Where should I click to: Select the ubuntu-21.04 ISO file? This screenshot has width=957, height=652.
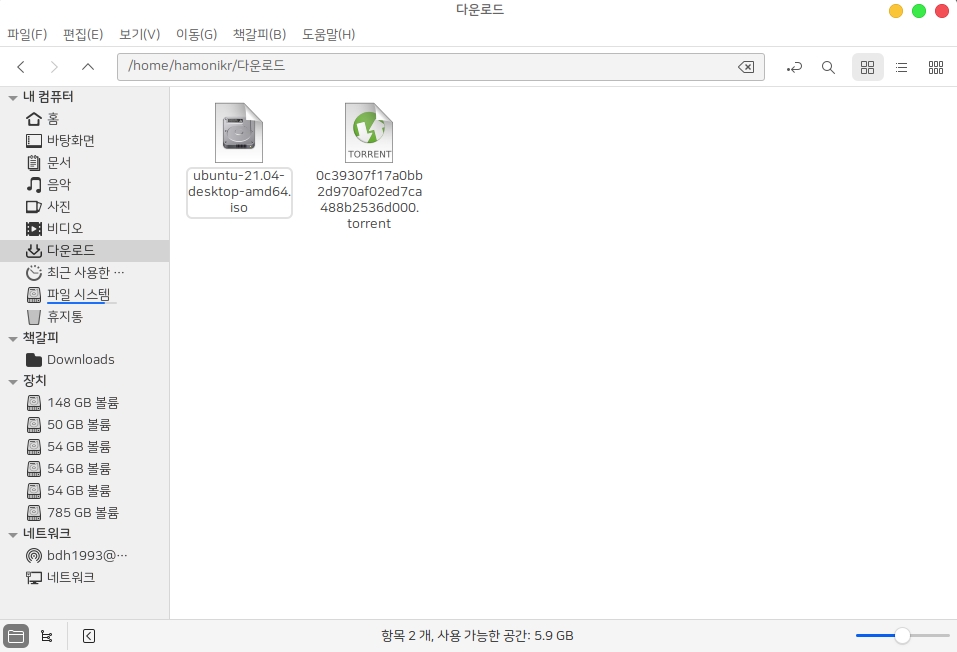coord(239,134)
